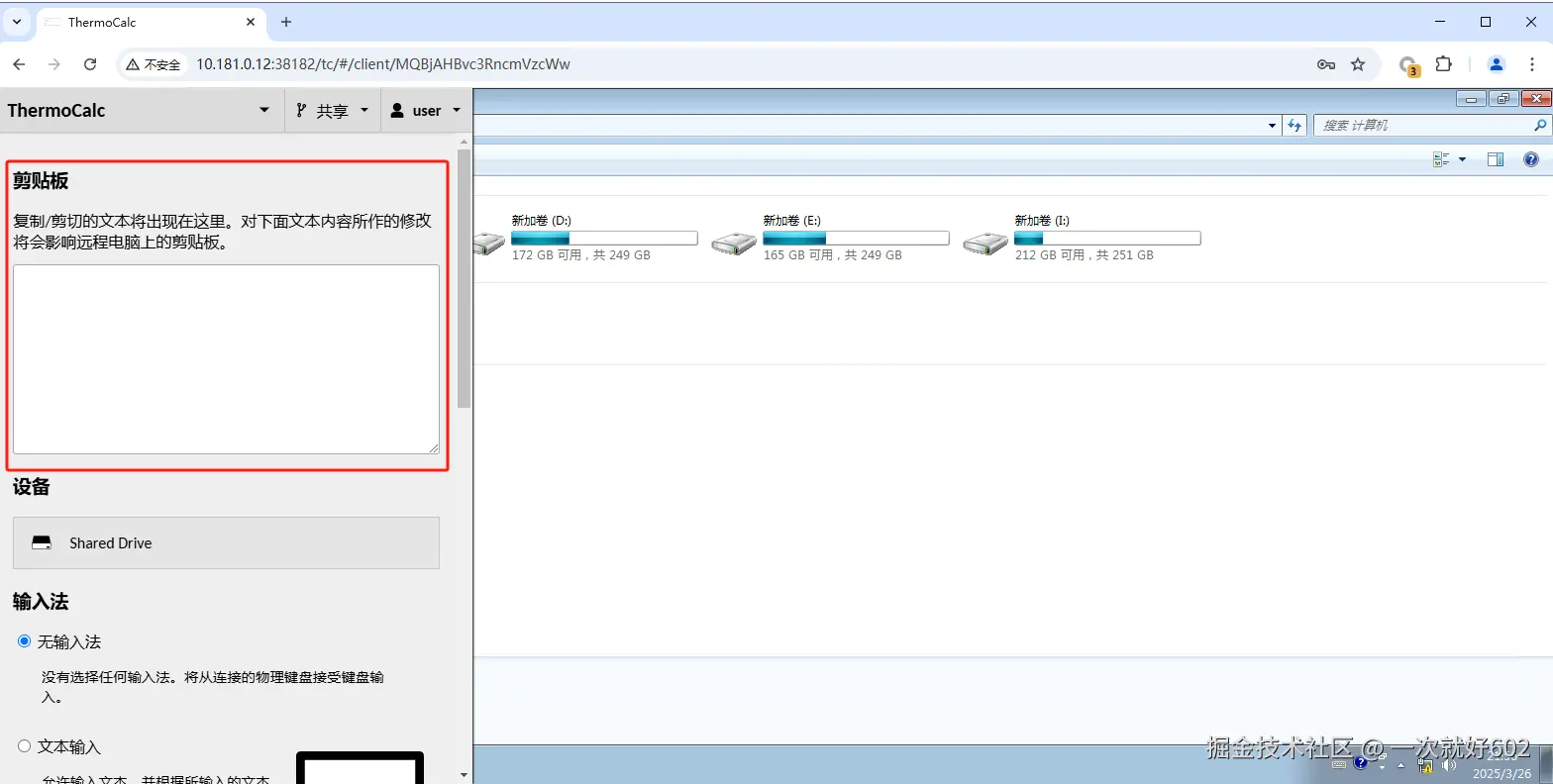Image resolution: width=1553 pixels, height=784 pixels.
Task: Open the ThermoCalc connection dropdown
Action: 142,110
